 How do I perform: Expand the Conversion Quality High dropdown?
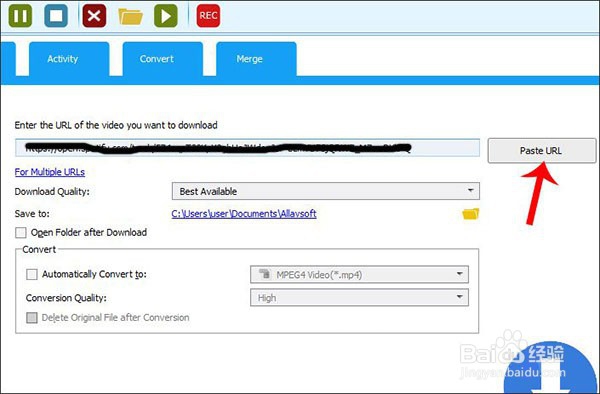coord(359,298)
